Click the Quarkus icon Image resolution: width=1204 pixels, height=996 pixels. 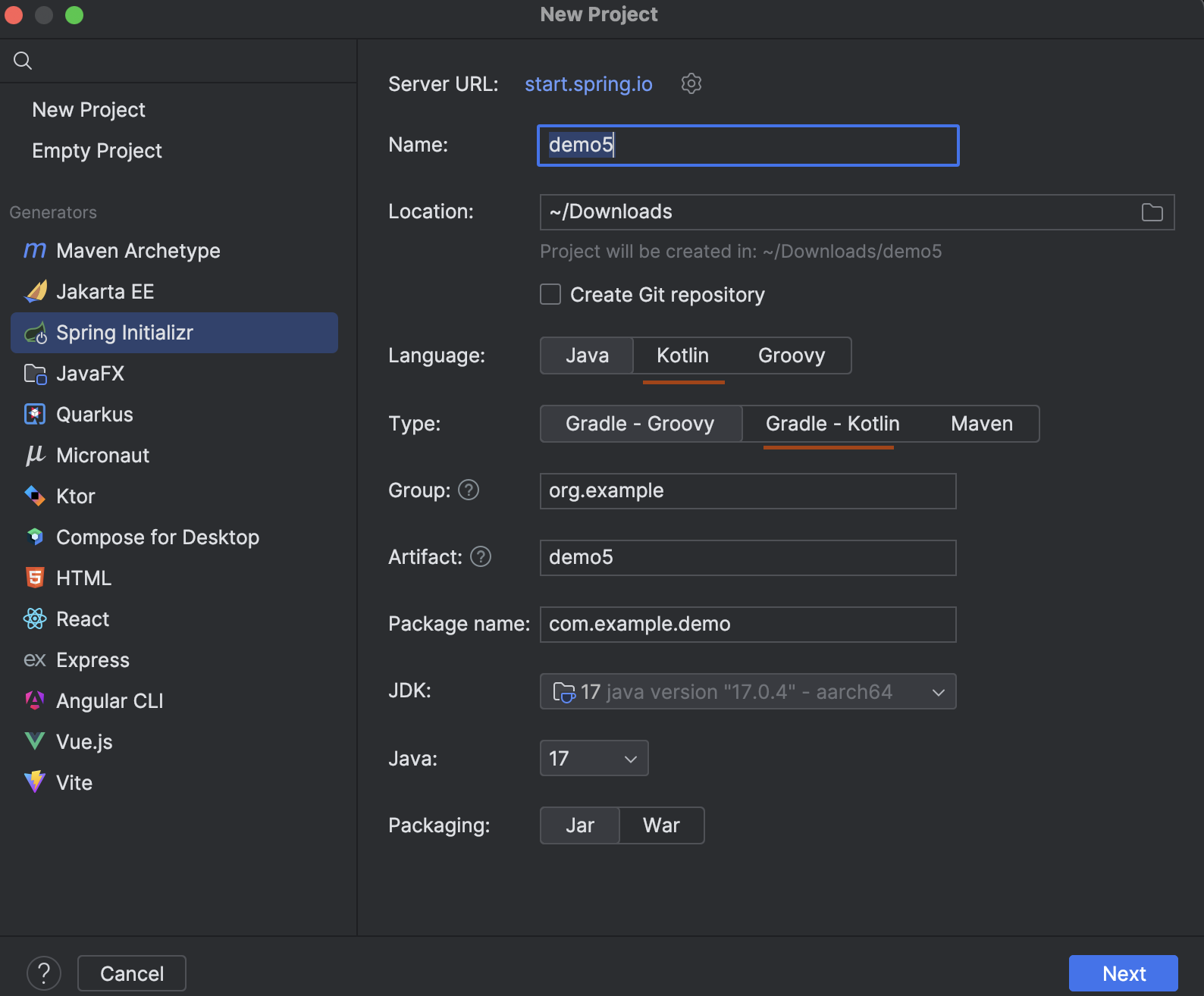tap(35, 414)
